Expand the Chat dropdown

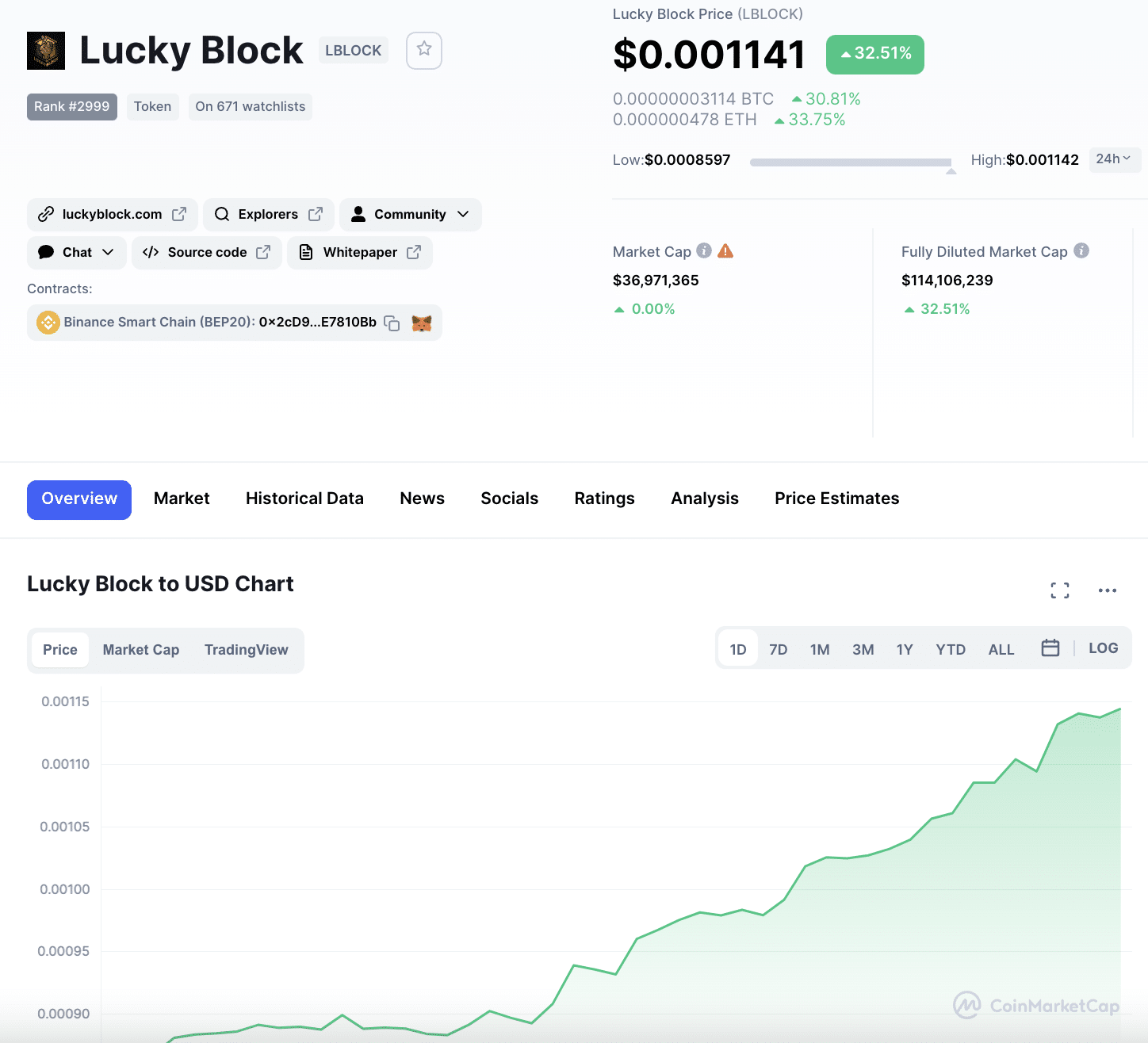[x=108, y=252]
